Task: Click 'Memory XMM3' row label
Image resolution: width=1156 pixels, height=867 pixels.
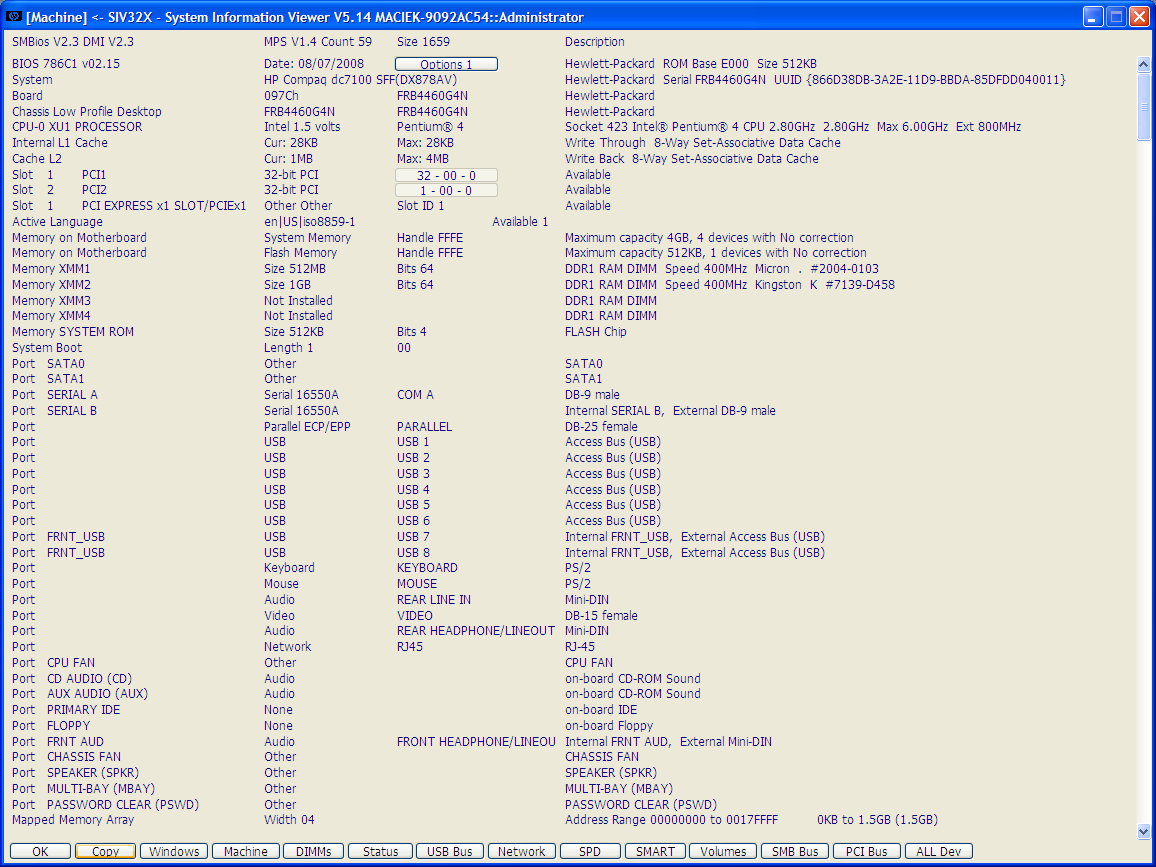Action: pyautogui.click(x=52, y=301)
